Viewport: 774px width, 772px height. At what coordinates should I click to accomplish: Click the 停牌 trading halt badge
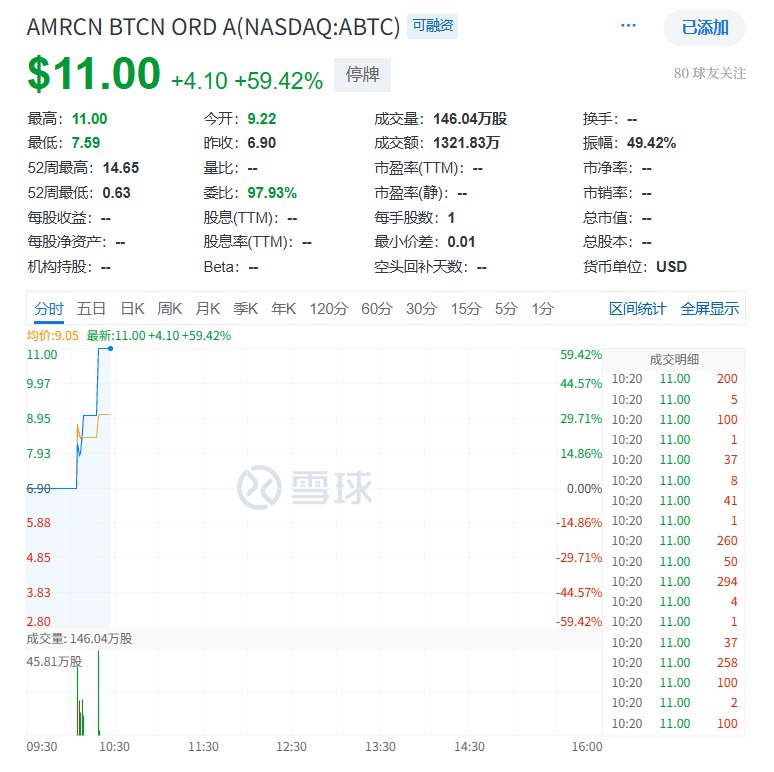pos(362,75)
